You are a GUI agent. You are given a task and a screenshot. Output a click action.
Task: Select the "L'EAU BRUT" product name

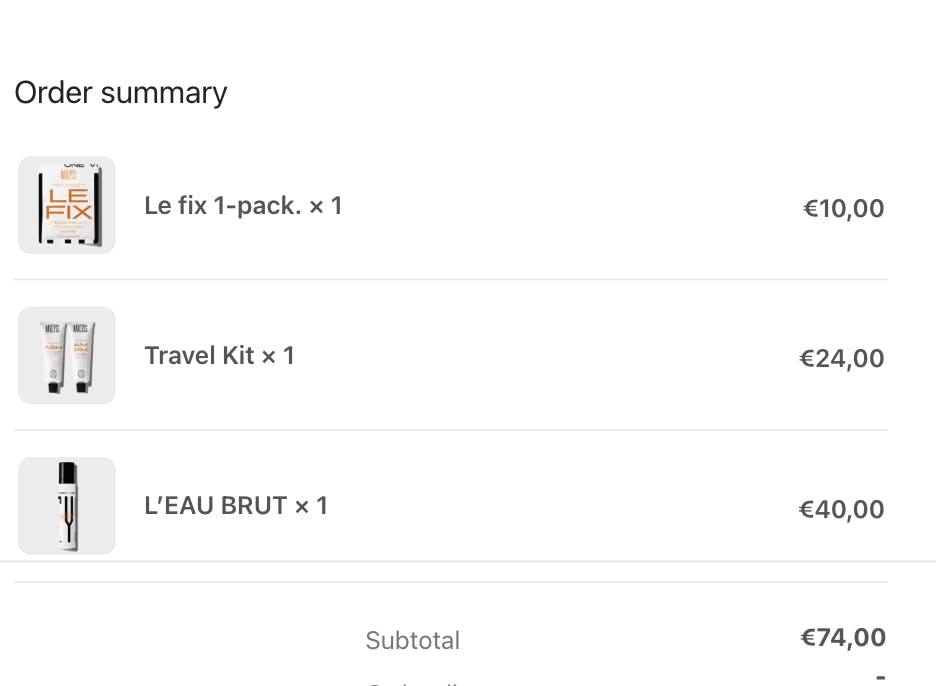tap(216, 506)
